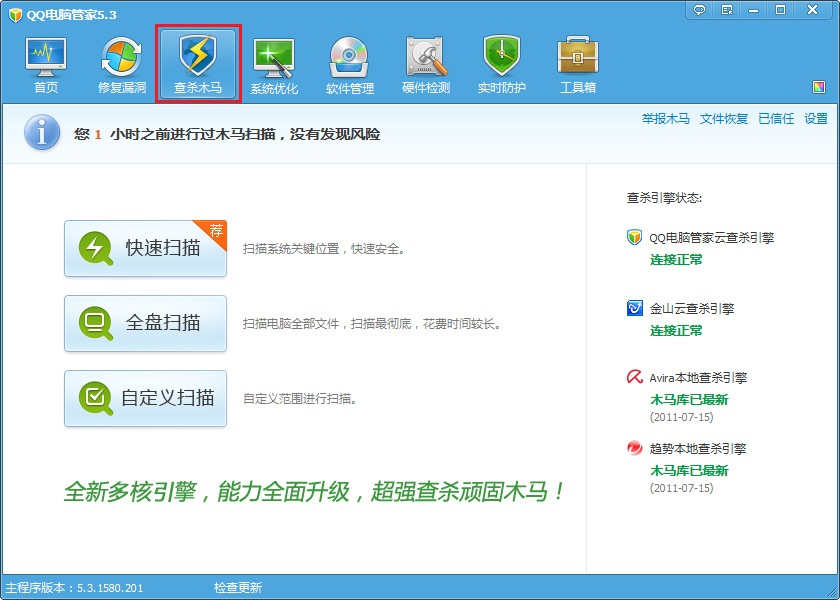Select the 系统优化 system optimization icon

coord(274,65)
